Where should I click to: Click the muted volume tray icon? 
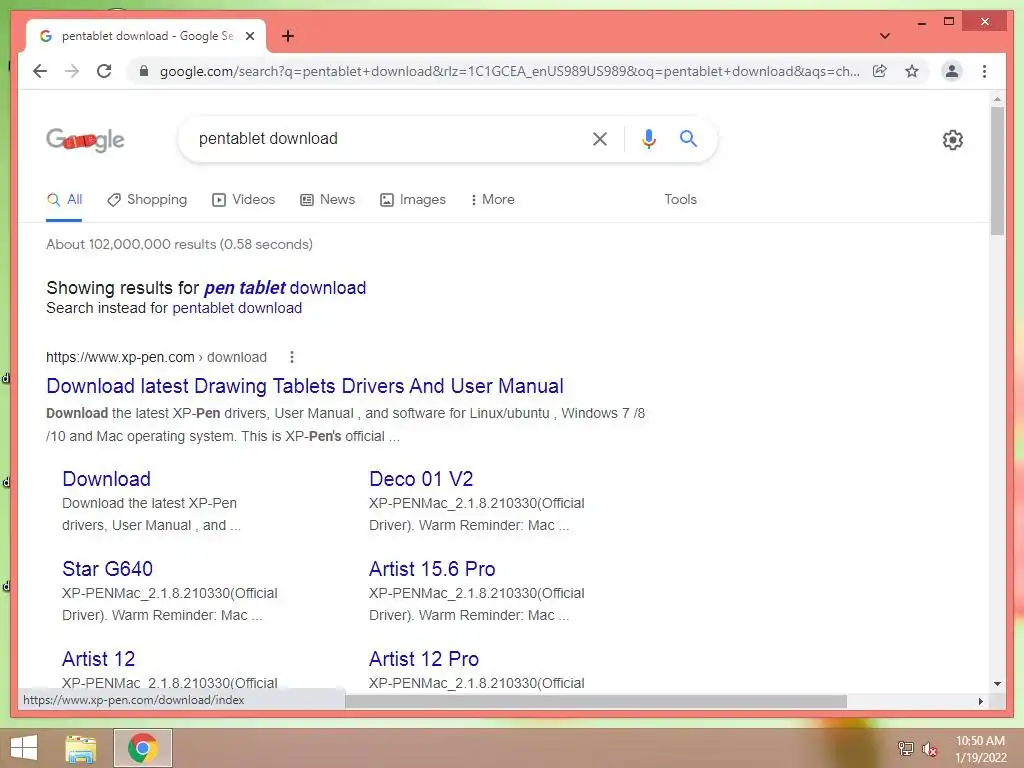(x=929, y=749)
